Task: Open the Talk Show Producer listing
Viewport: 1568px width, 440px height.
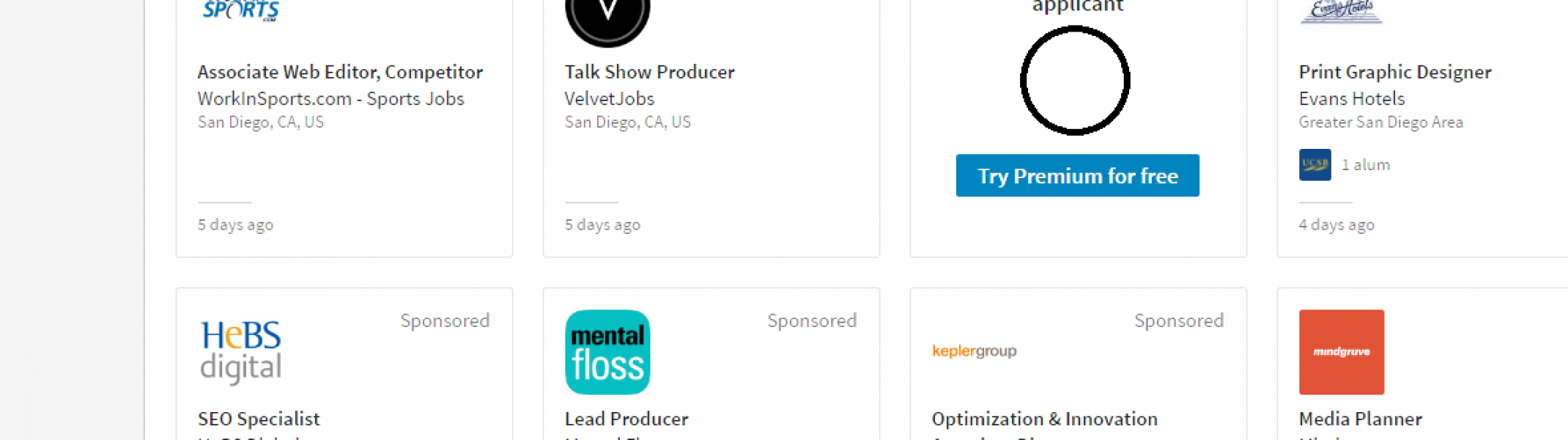Action: [x=649, y=72]
